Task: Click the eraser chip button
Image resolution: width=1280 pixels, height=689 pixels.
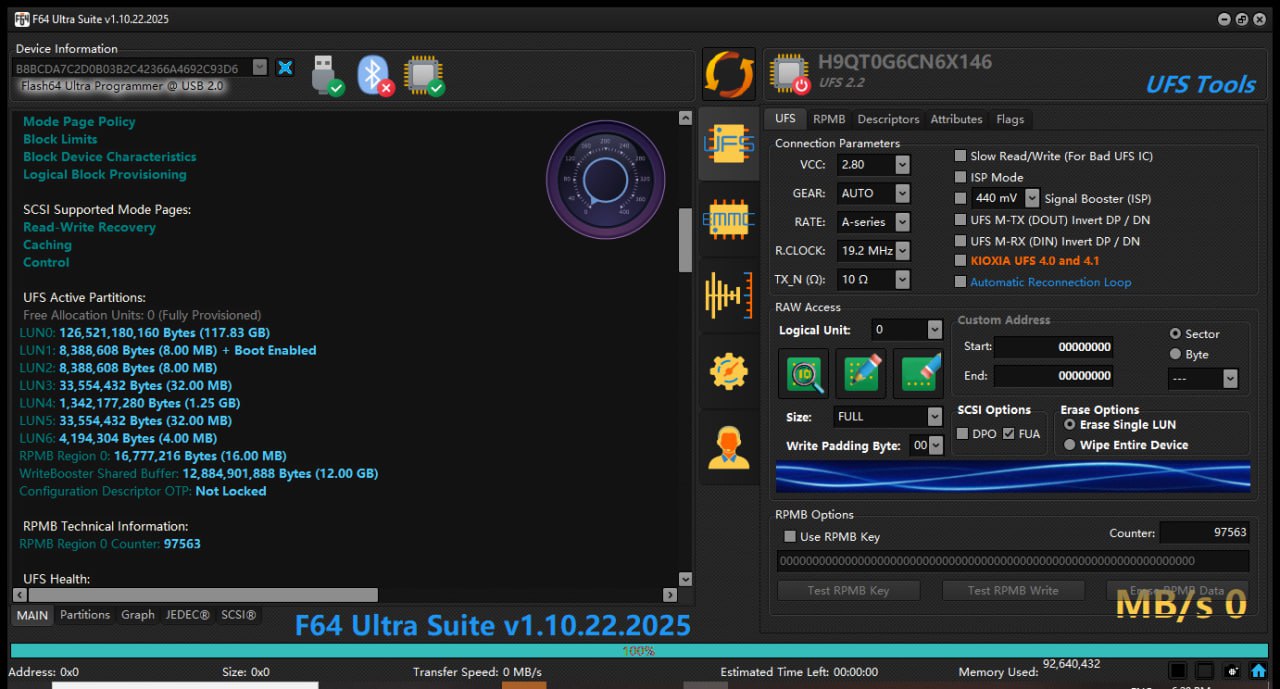Action: (x=918, y=373)
